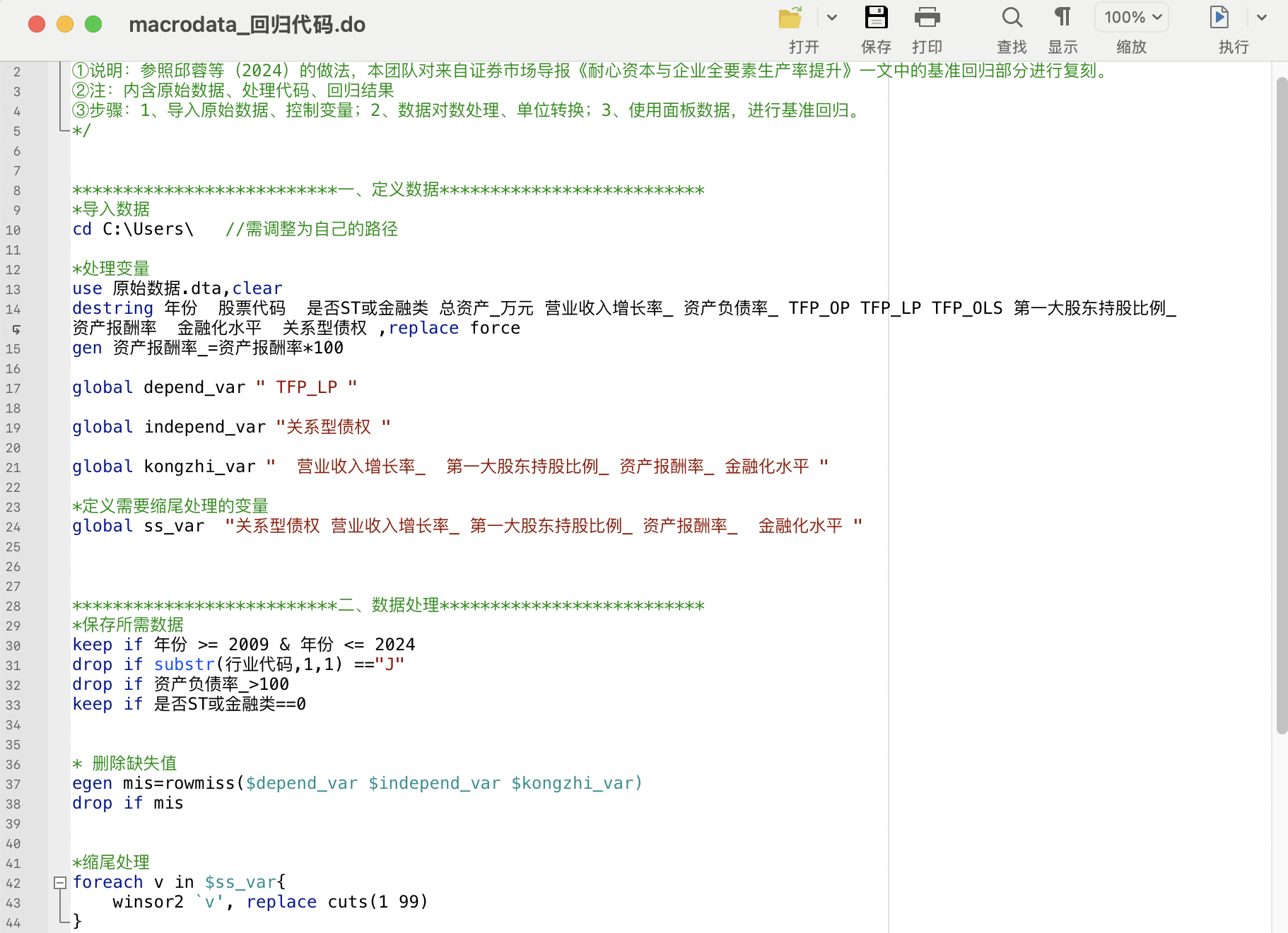Image resolution: width=1288 pixels, height=933 pixels.
Task: Click the vertical scrollbar thumb
Action: (1281, 403)
